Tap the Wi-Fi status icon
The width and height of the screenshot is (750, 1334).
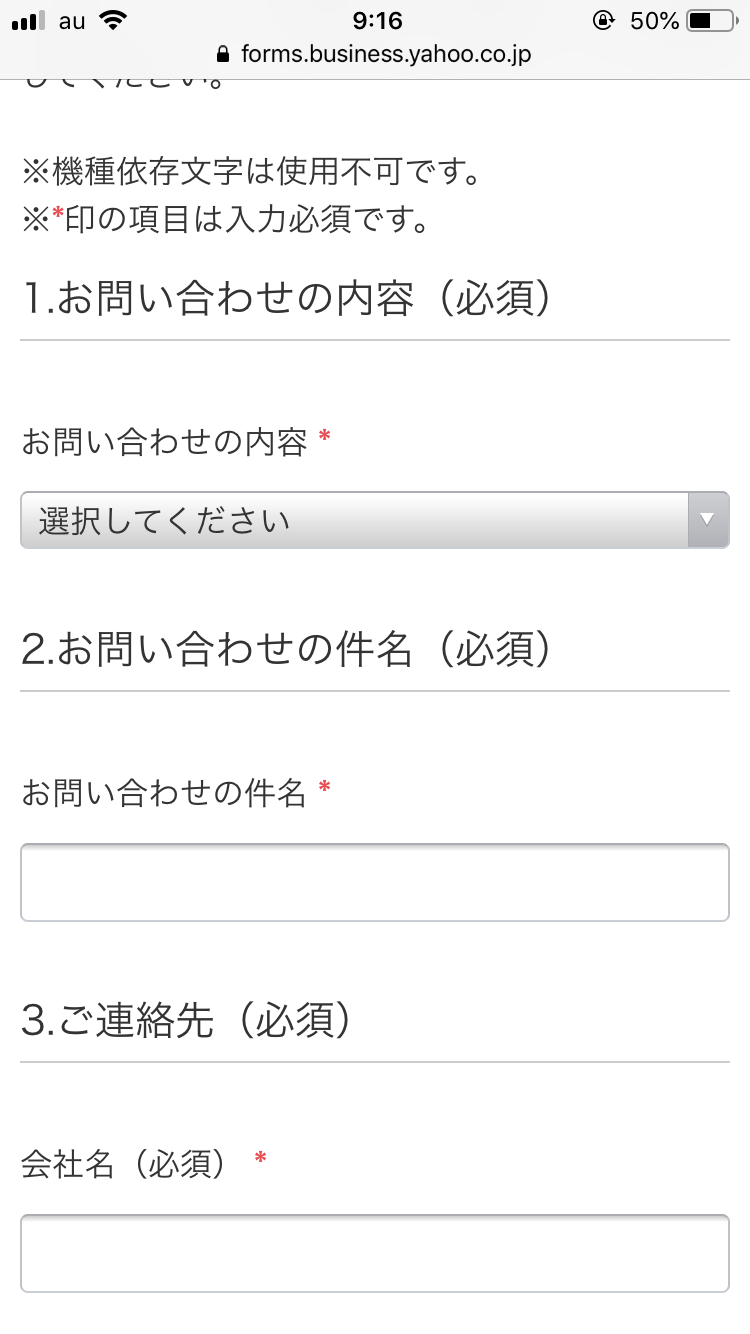pos(114,21)
